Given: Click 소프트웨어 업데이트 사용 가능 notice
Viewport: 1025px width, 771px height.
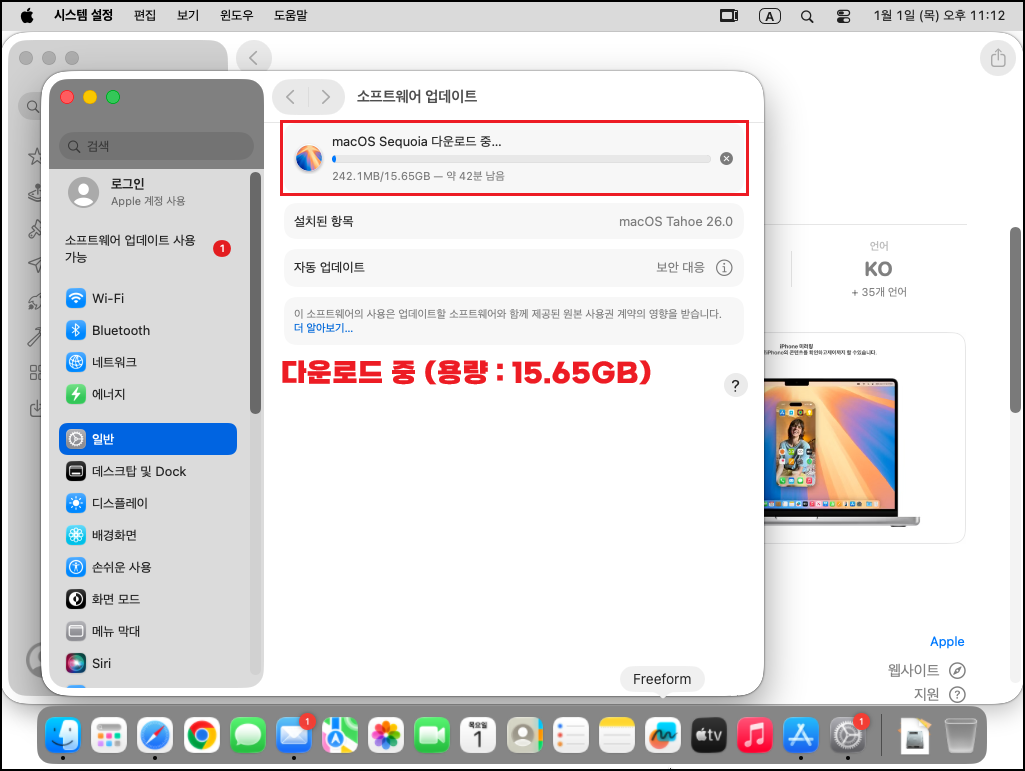Looking at the screenshot, I should pos(148,248).
